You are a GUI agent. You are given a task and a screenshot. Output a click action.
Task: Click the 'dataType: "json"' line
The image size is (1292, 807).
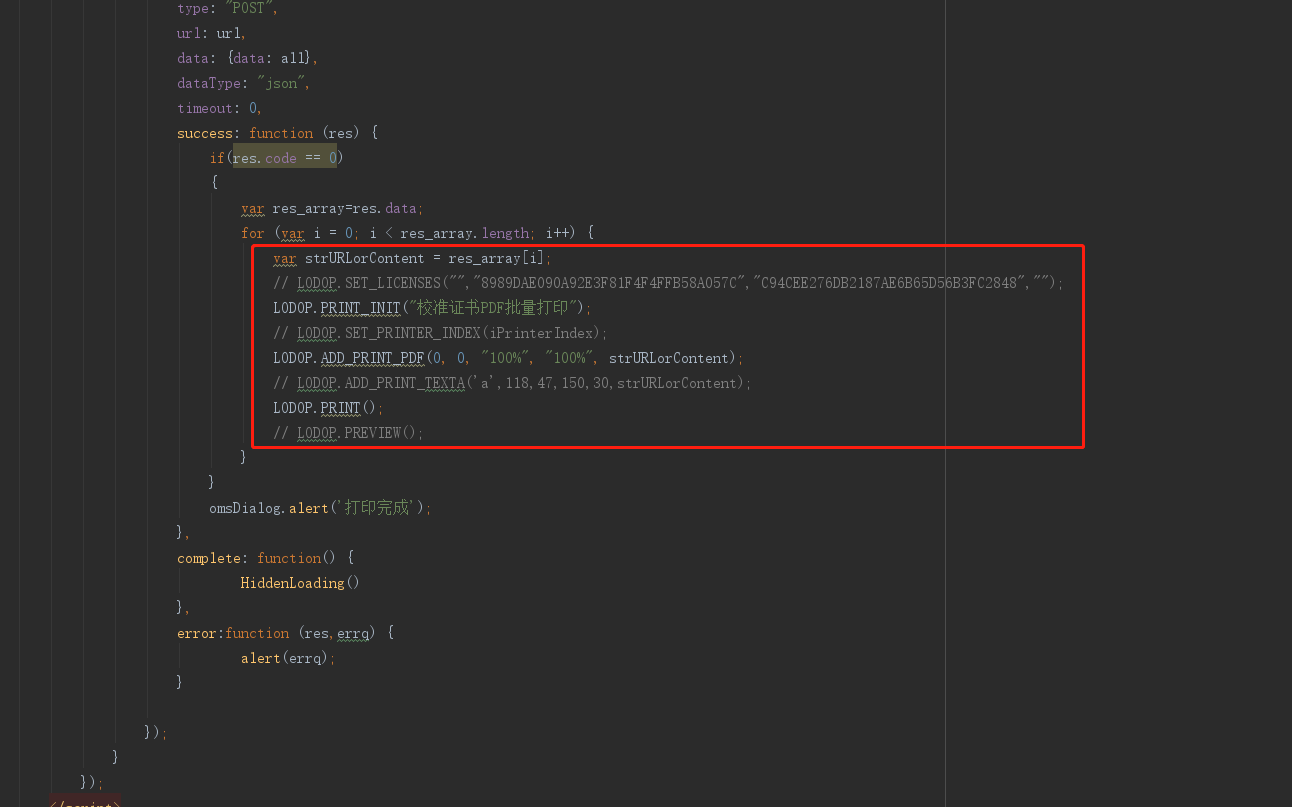point(244,83)
